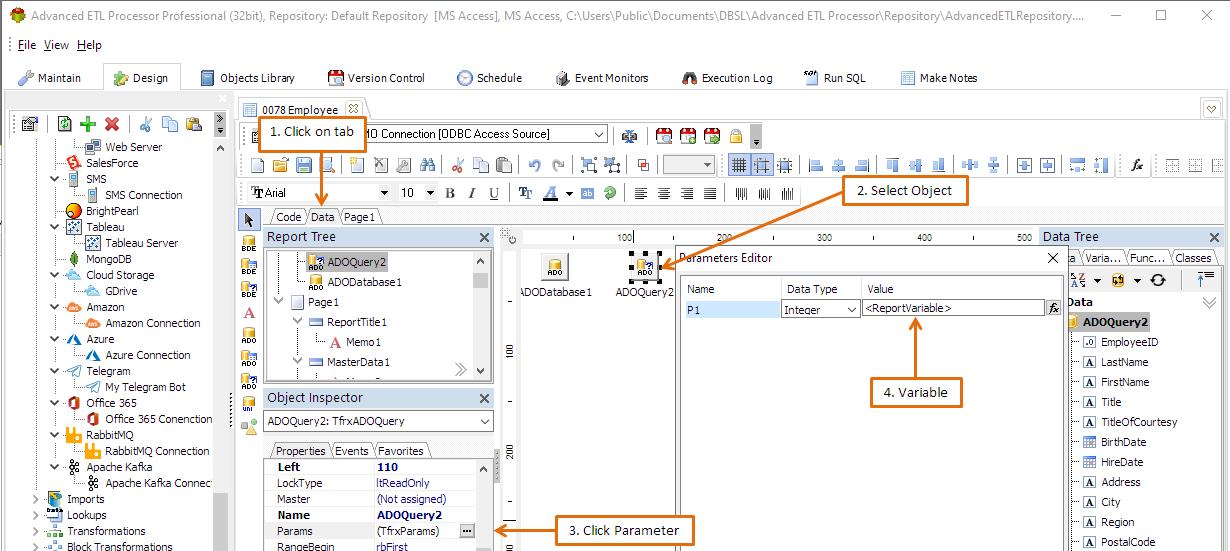Close the Parameters Editor dialog
Screen dimensions: 1230x551
1052,258
